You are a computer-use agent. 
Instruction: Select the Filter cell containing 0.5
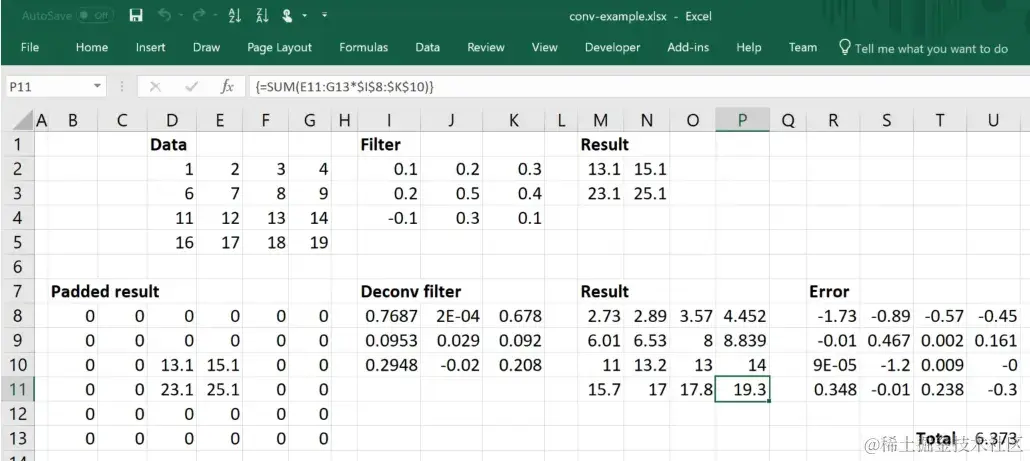coord(452,194)
